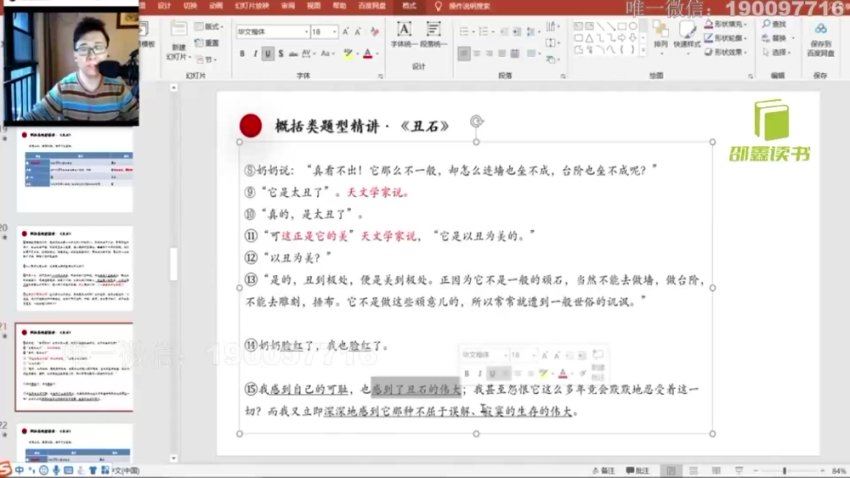Open the Review ribbon tab

click(x=288, y=5)
